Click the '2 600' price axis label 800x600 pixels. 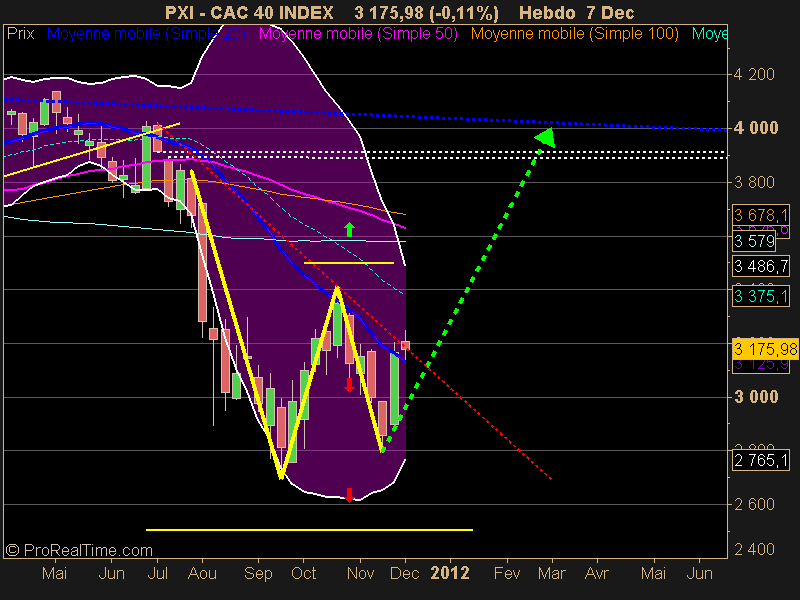(x=754, y=504)
